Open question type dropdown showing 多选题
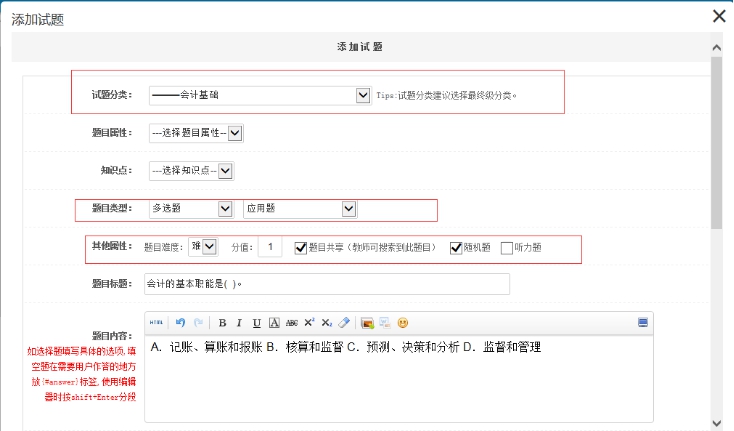734x431 pixels. [x=191, y=209]
